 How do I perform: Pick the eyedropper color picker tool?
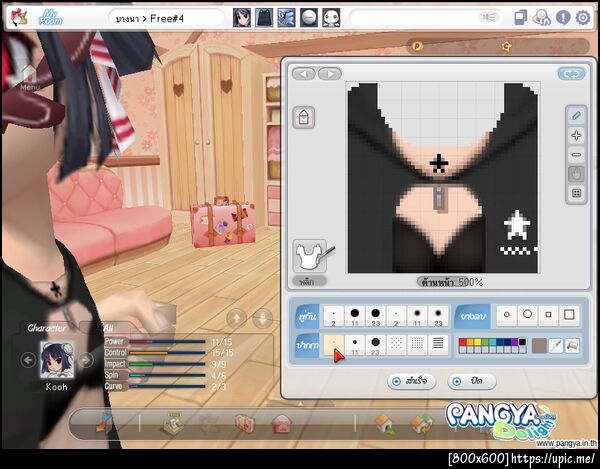(556, 345)
